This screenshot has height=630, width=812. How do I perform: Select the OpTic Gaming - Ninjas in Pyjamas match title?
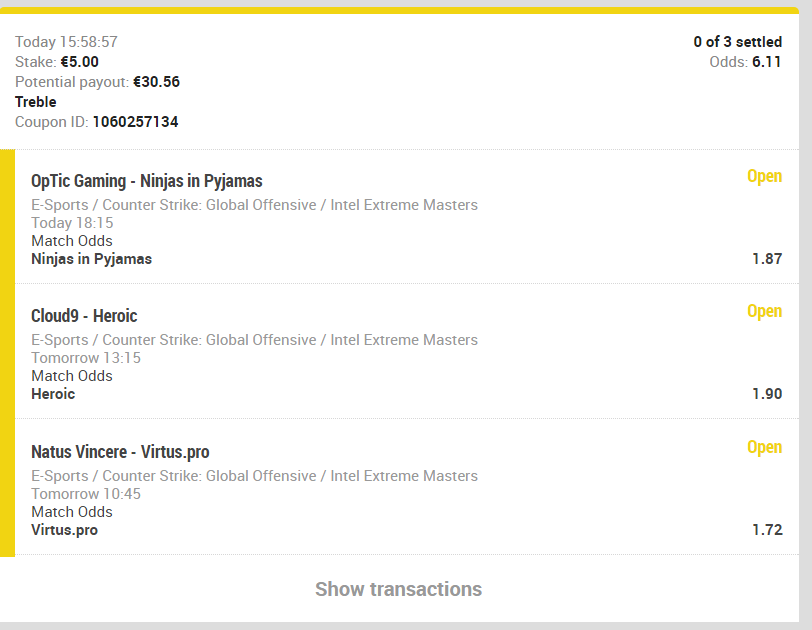(x=147, y=181)
